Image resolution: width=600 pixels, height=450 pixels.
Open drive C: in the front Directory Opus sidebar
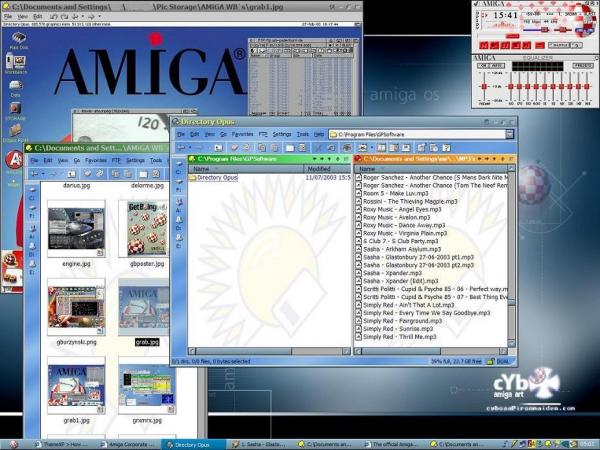click(179, 167)
